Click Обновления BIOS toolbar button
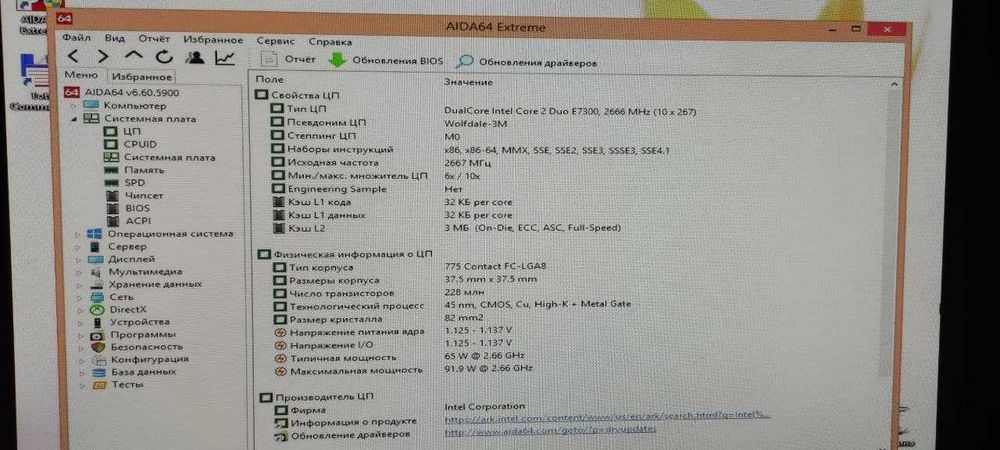The image size is (1000, 450). (385, 61)
